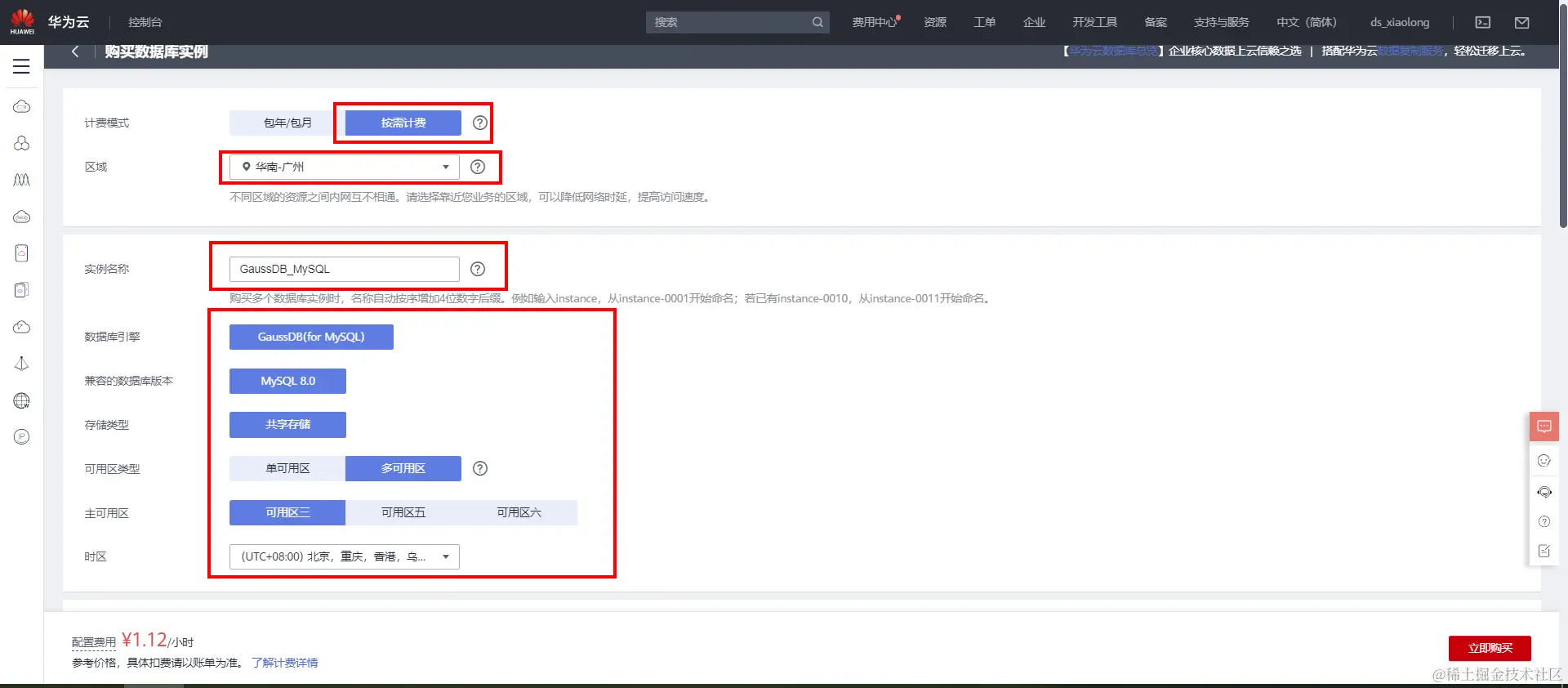Open the 了解计费详情 link
Image resolution: width=1568 pixels, height=688 pixels.
click(x=284, y=663)
